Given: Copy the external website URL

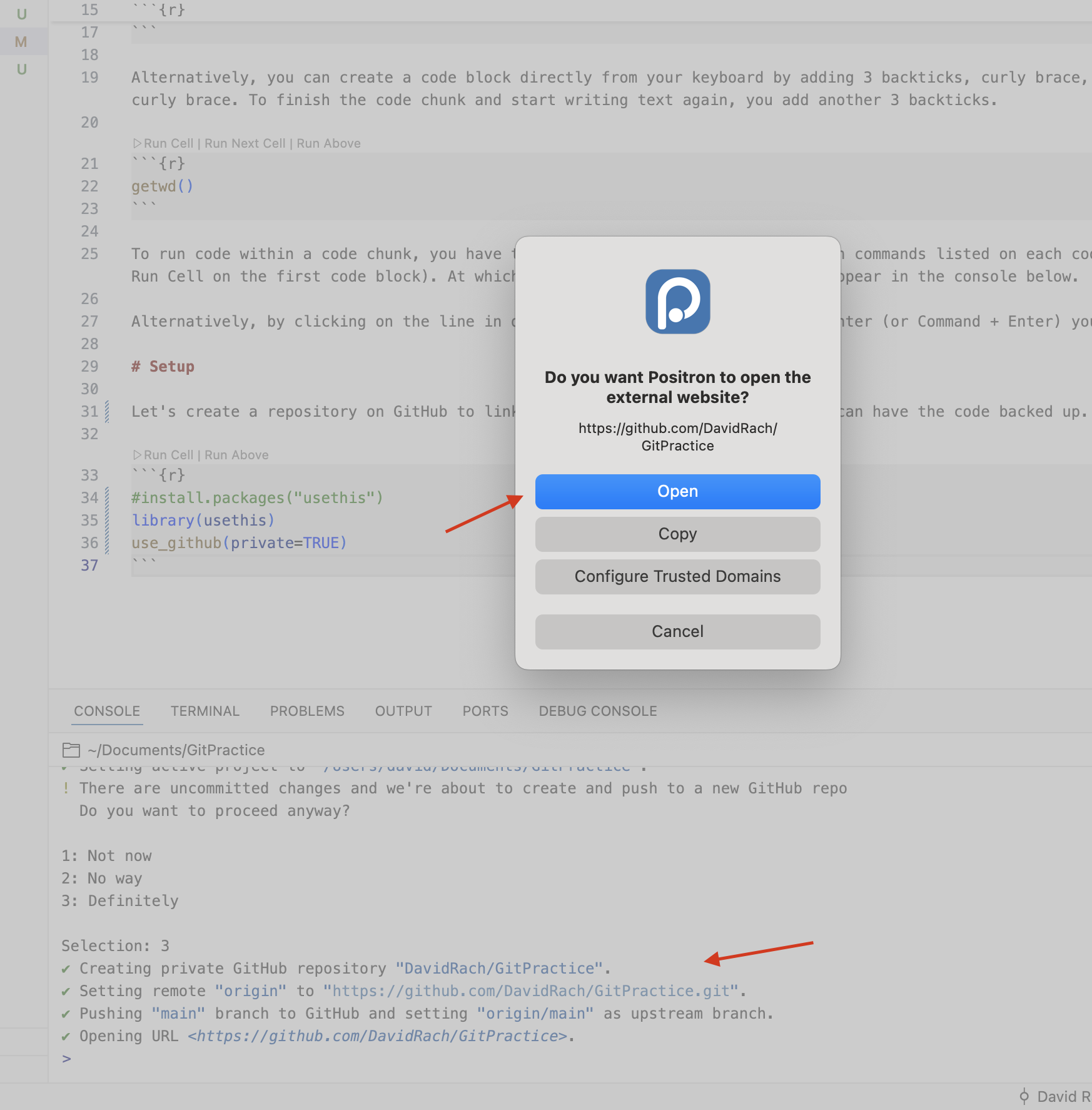Looking at the screenshot, I should click(677, 534).
